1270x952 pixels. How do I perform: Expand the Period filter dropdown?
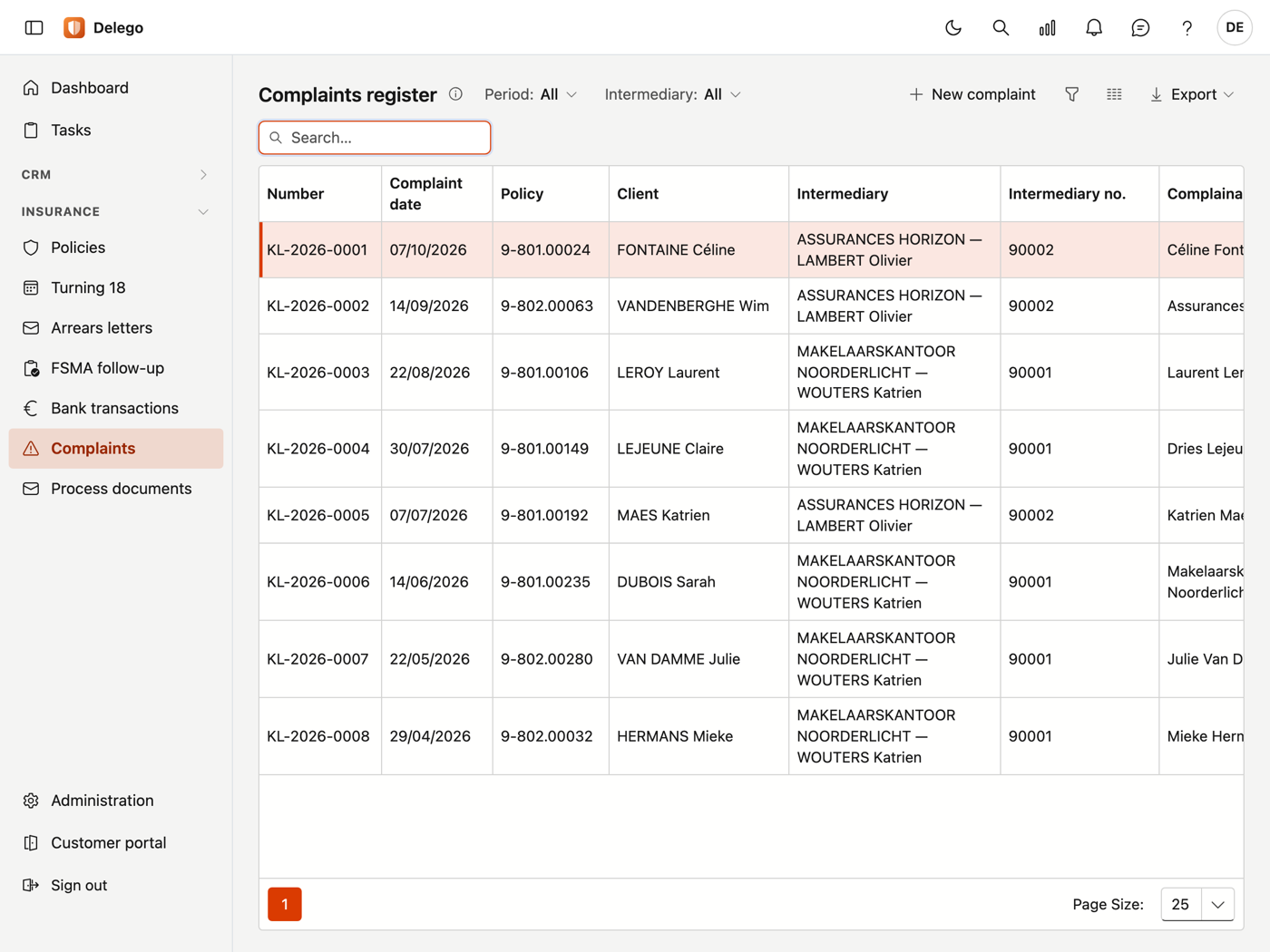tap(531, 94)
